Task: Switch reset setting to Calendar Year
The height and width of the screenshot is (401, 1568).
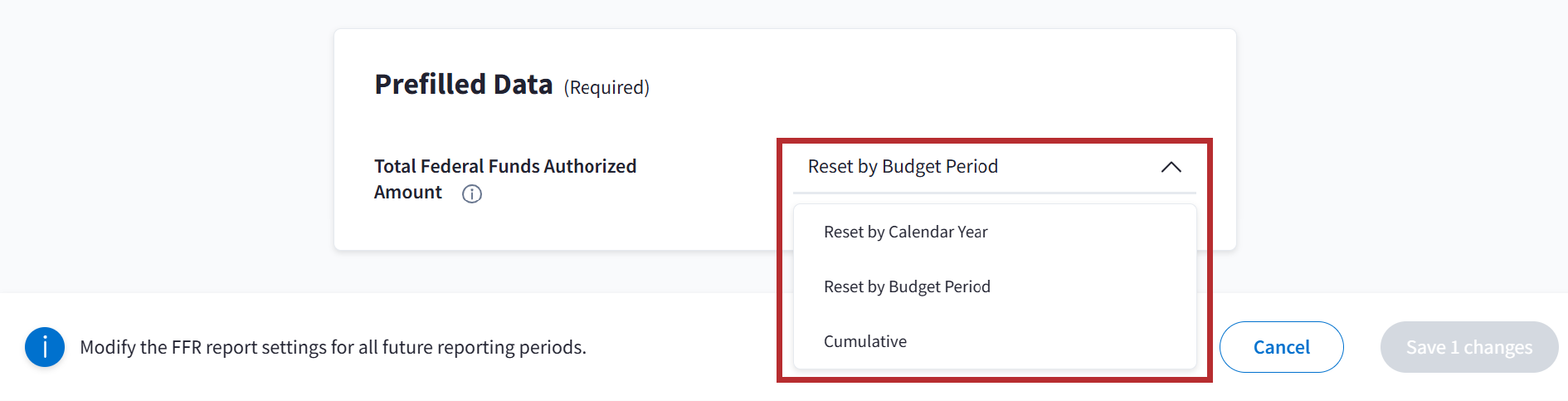Action: (x=905, y=232)
